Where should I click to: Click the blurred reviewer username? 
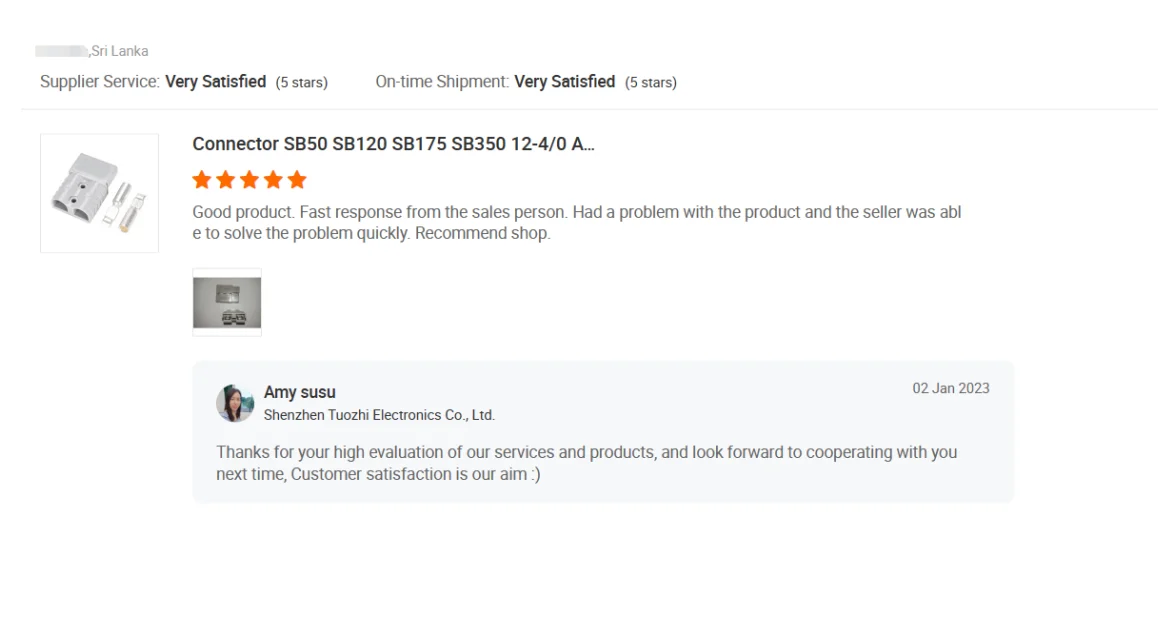61,51
